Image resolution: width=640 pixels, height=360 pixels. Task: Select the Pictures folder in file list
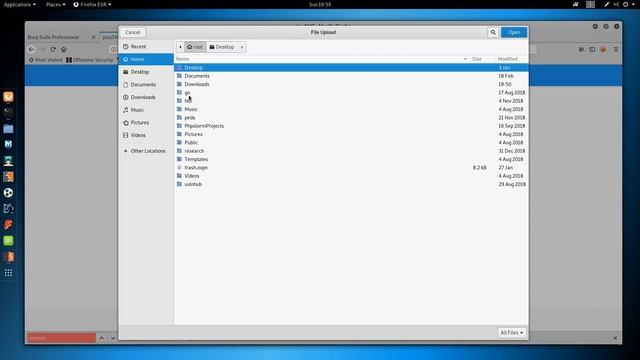(x=351, y=134)
